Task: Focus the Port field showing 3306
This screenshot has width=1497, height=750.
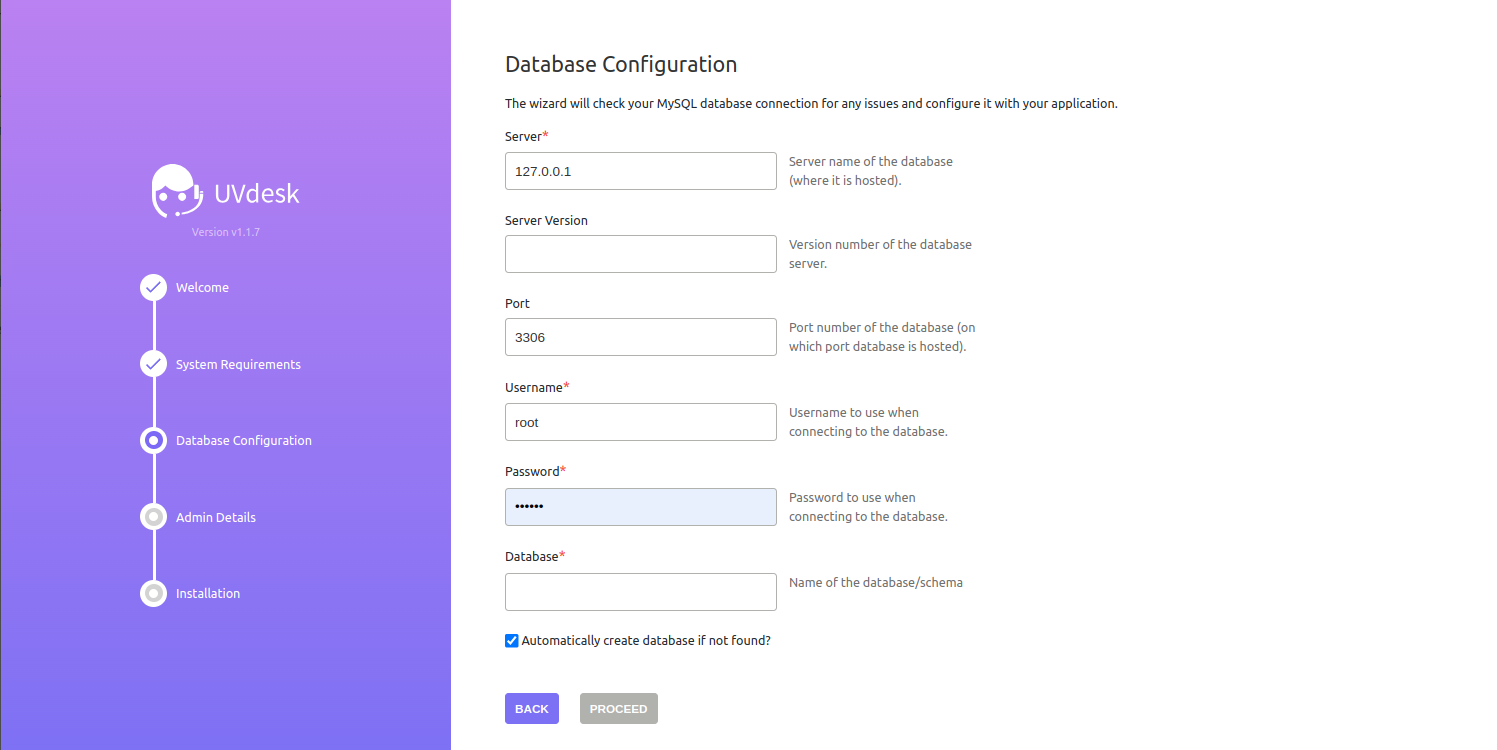Action: click(x=641, y=337)
